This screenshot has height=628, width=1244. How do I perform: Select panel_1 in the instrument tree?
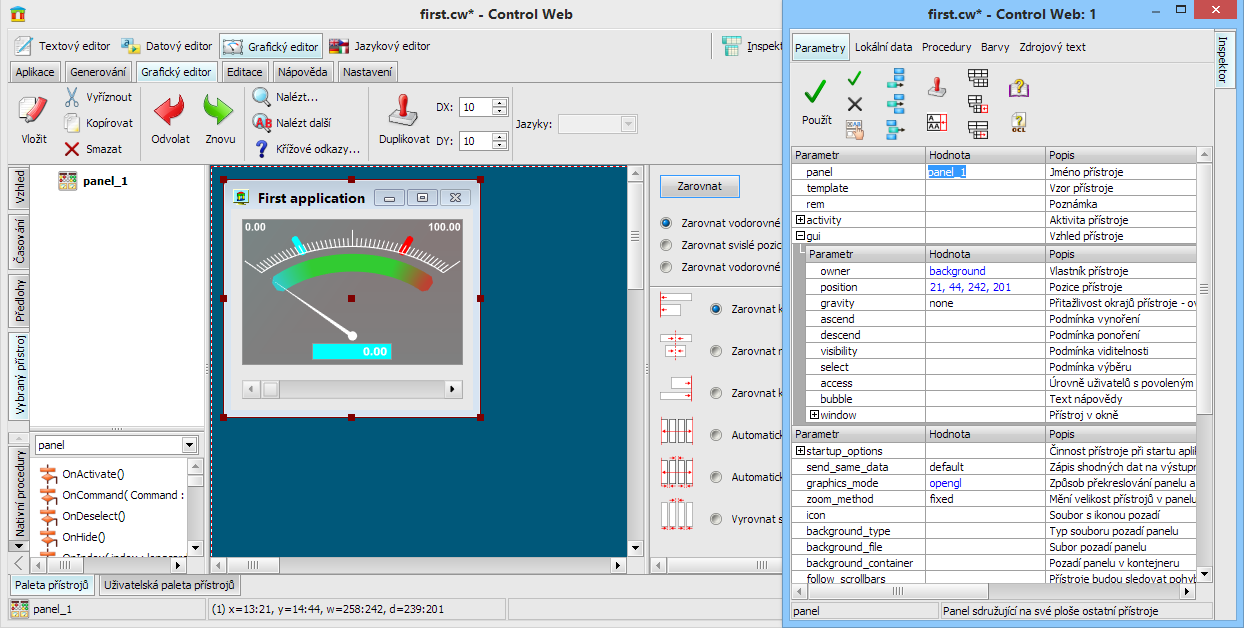click(105, 181)
